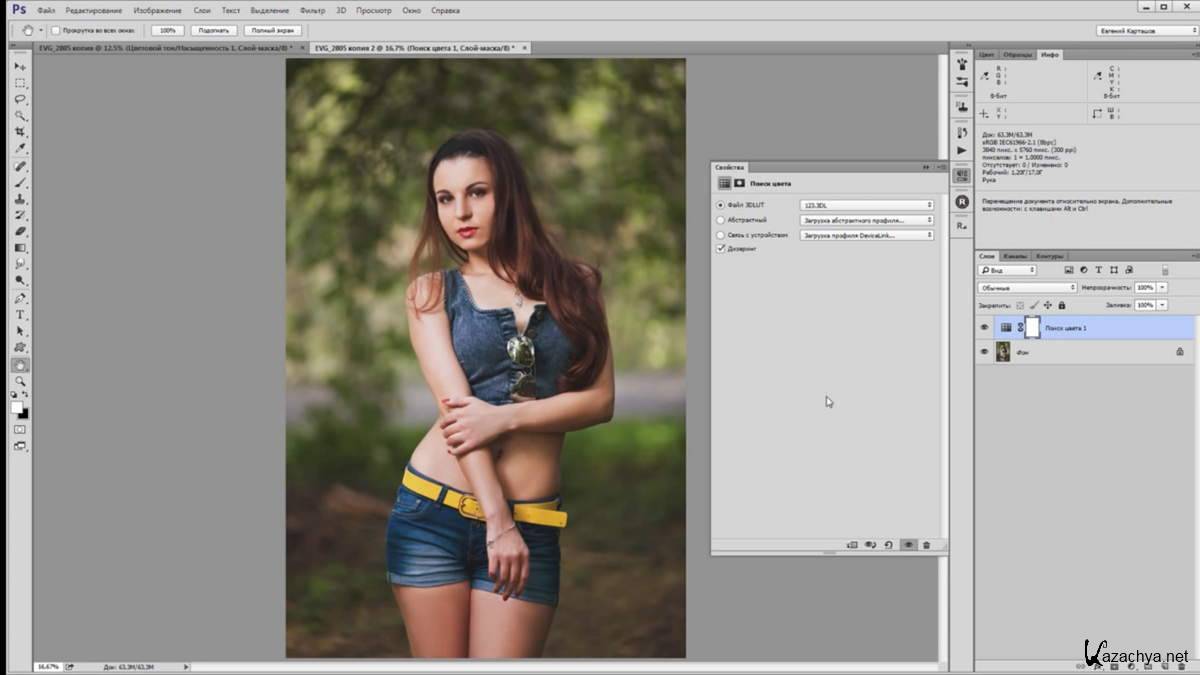Reset adjustment with the undo arrow icon

pyautogui.click(x=889, y=545)
